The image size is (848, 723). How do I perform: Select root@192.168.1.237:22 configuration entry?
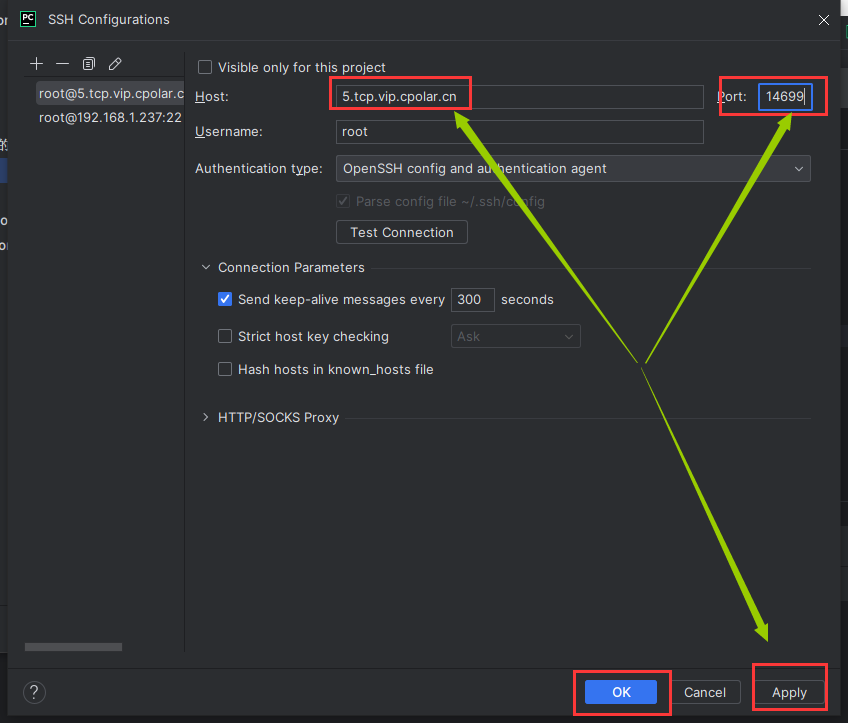(x=110, y=117)
